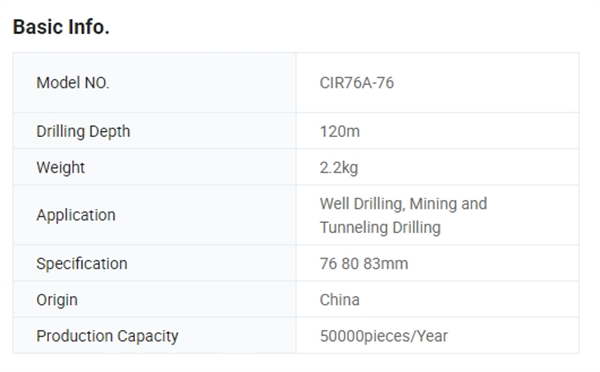Click the Well Drilling, Mining text
This screenshot has height=372, width=600.
[389, 204]
